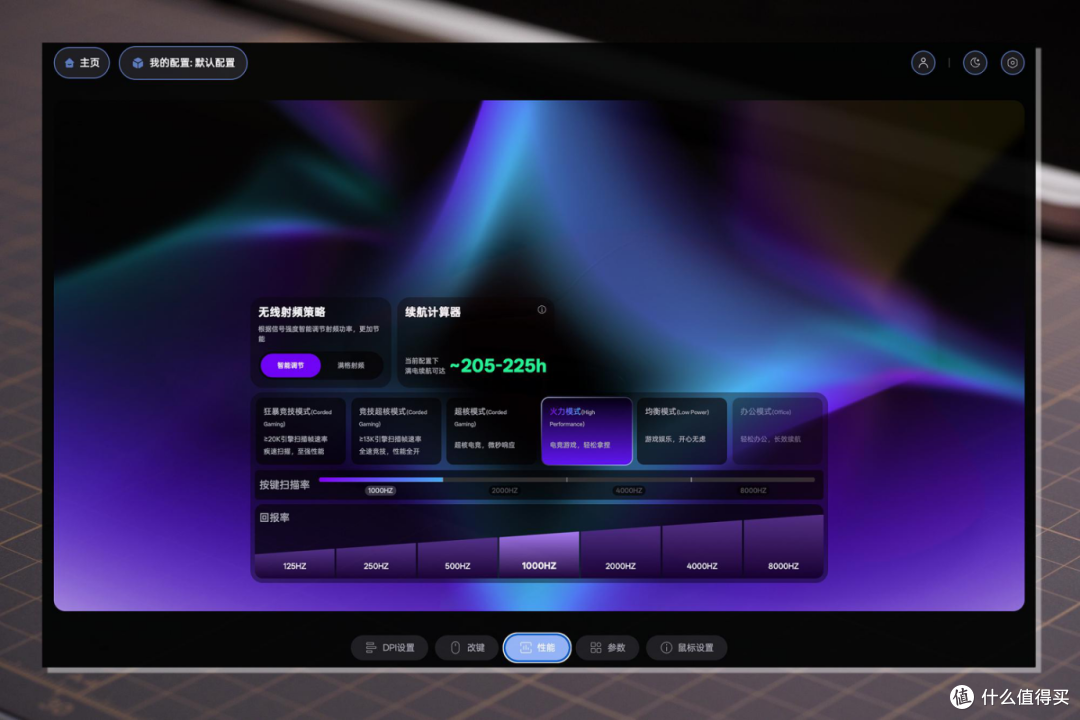Choose 办公模式 Office card
The height and width of the screenshot is (720, 1080).
(x=777, y=431)
